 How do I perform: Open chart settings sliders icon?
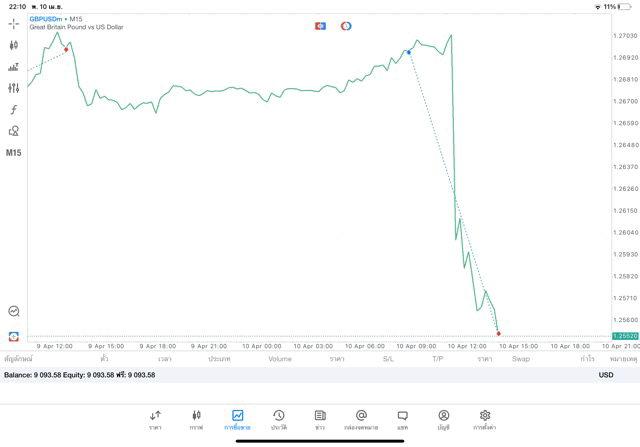(13, 88)
